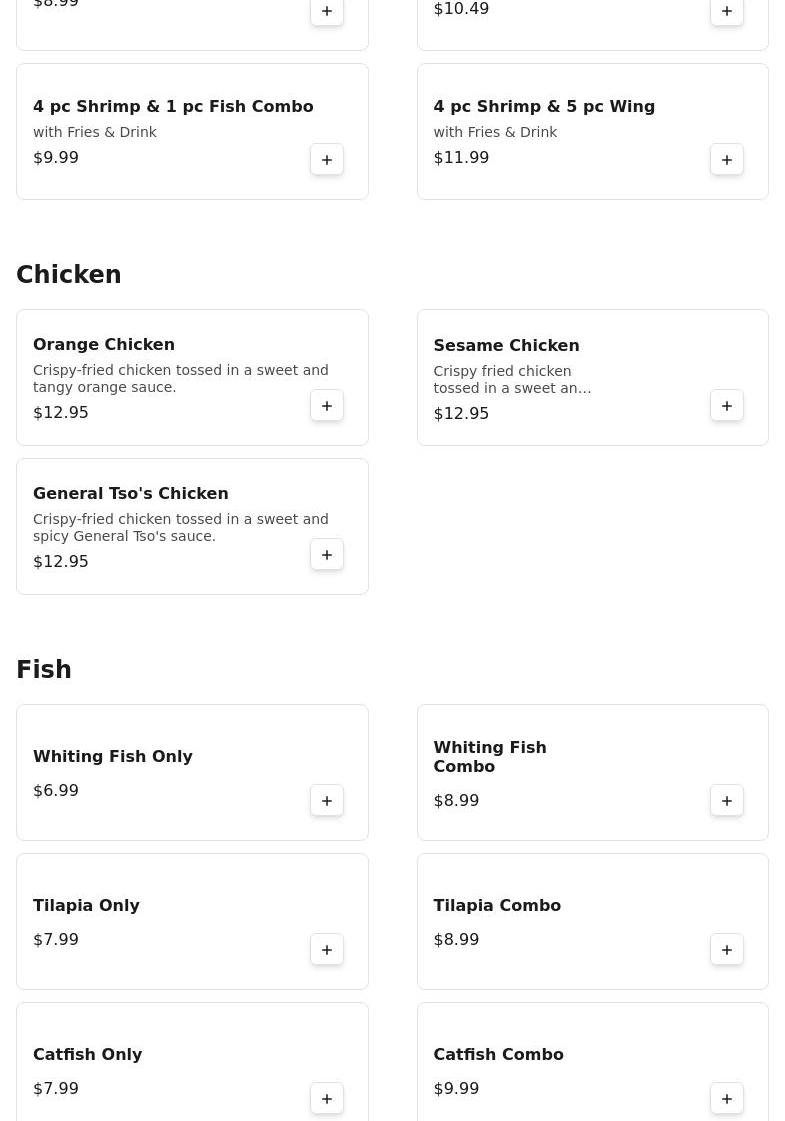
Task: Click the Fish section heading
Action: point(44,670)
